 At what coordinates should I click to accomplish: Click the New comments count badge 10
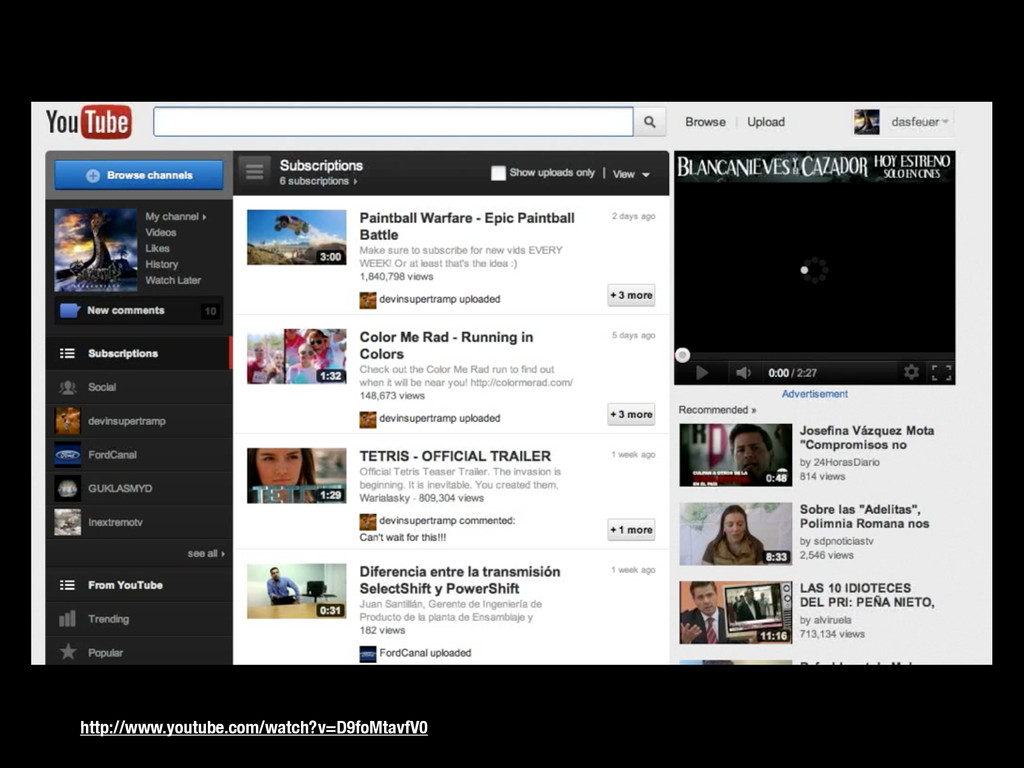pos(210,312)
